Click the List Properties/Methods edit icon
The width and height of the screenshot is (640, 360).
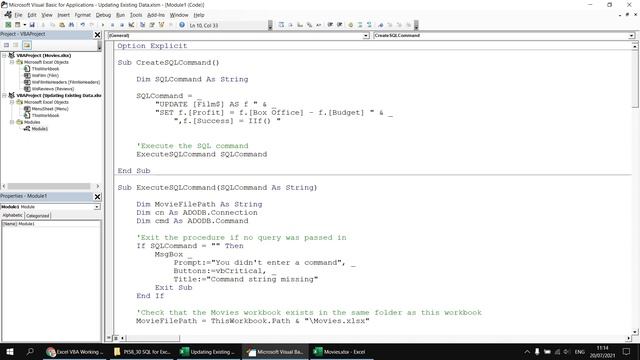click(281, 25)
